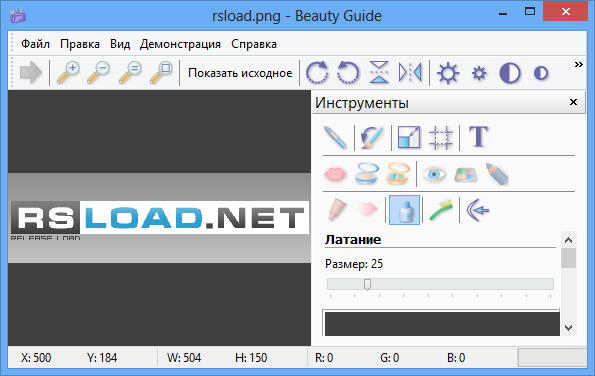595x376 pixels.
Task: Select the blue powder compact tool
Action: coord(367,173)
